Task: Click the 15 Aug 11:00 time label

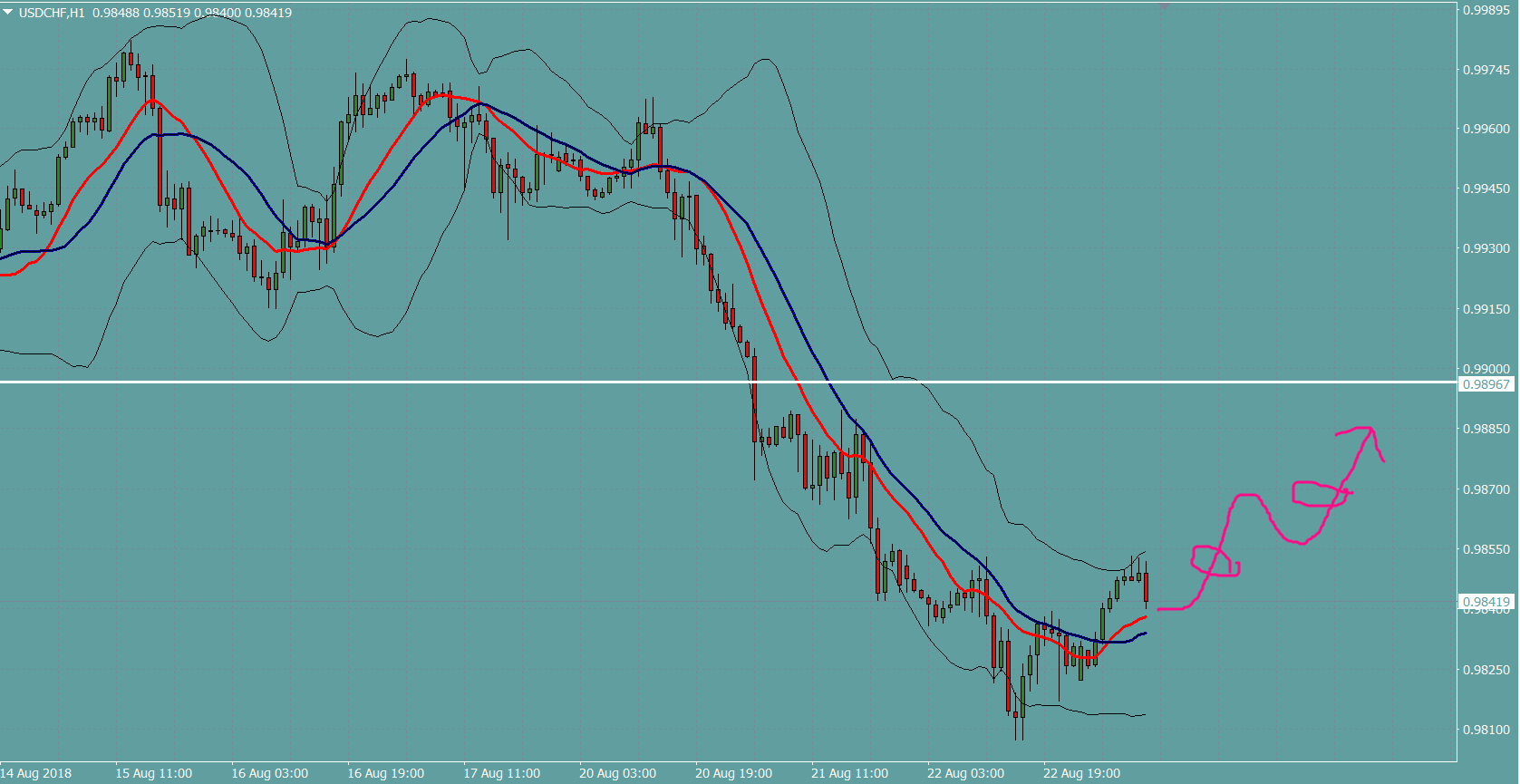Action: 153,773
